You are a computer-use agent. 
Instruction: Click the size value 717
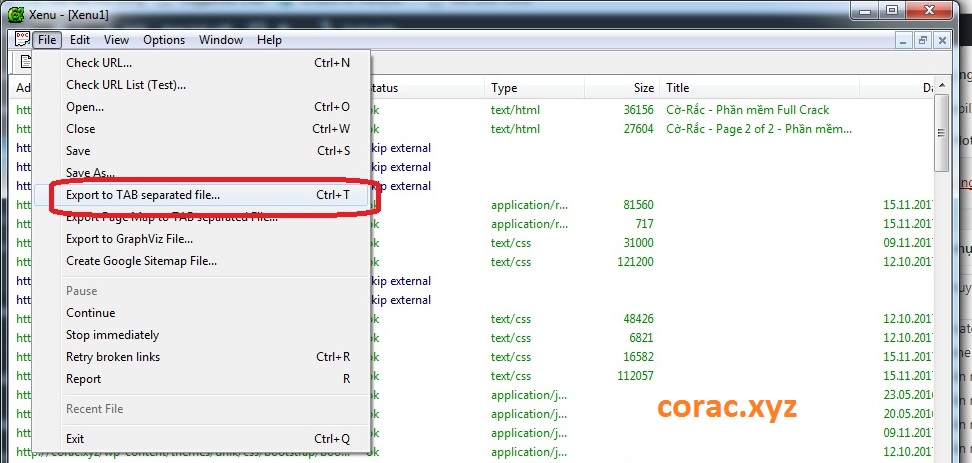pyautogui.click(x=645, y=224)
